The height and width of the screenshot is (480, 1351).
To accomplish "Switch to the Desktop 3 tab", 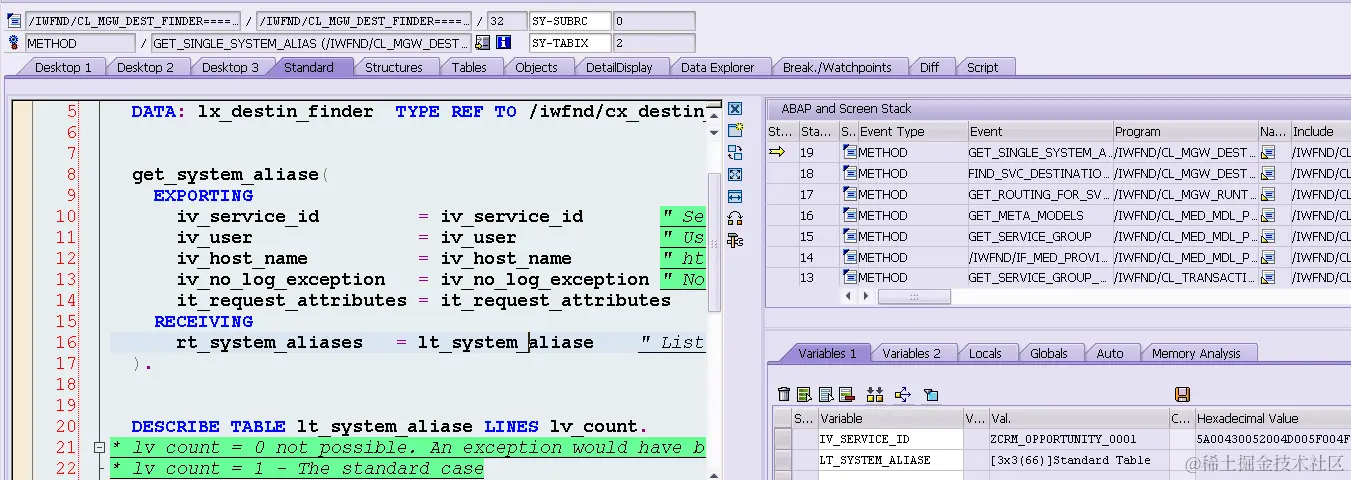I will pos(230,67).
